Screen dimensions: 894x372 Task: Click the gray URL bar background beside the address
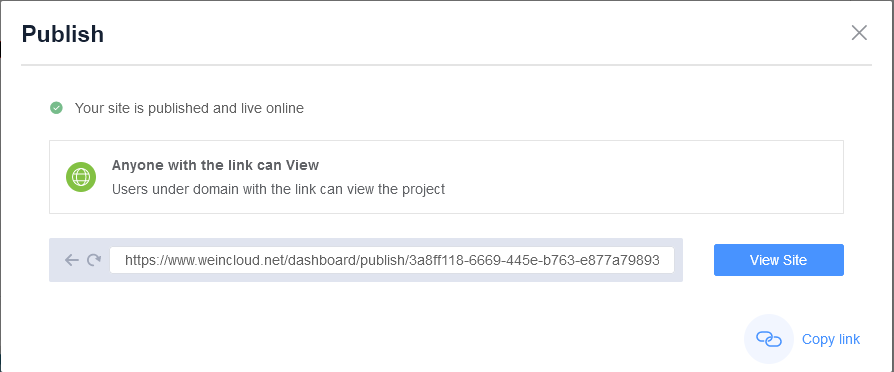pyautogui.click(x=678, y=260)
